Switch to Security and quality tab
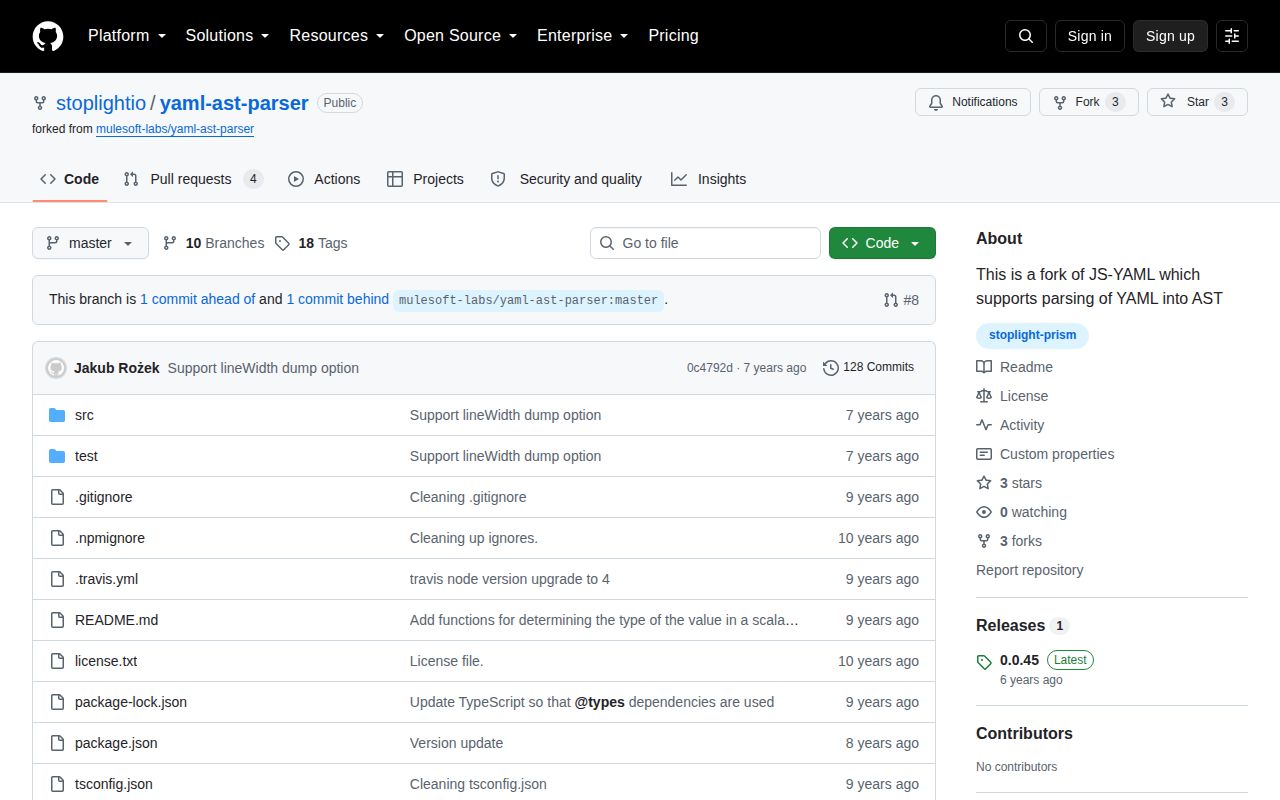This screenshot has width=1280, height=800. tap(566, 179)
